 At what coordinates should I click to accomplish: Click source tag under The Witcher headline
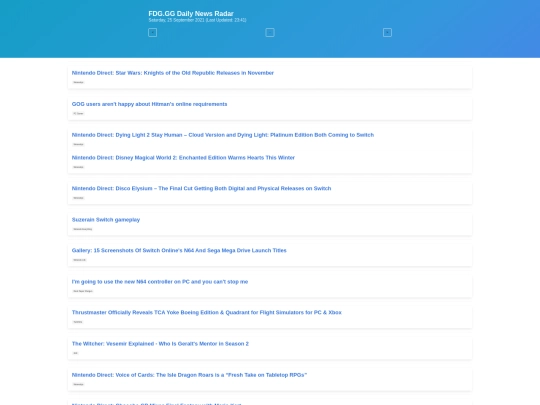75,353
